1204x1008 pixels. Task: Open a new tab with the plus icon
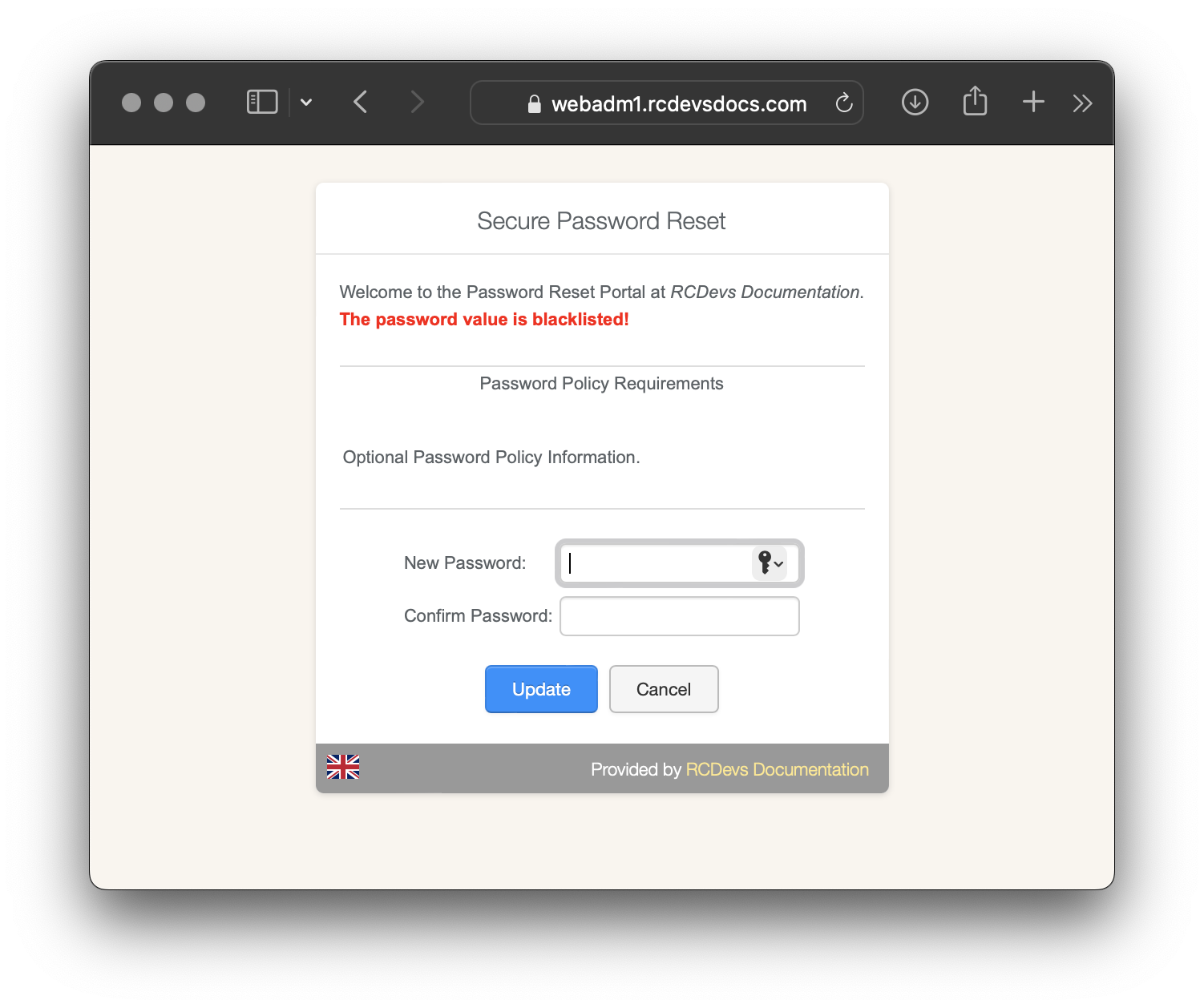pos(1033,102)
